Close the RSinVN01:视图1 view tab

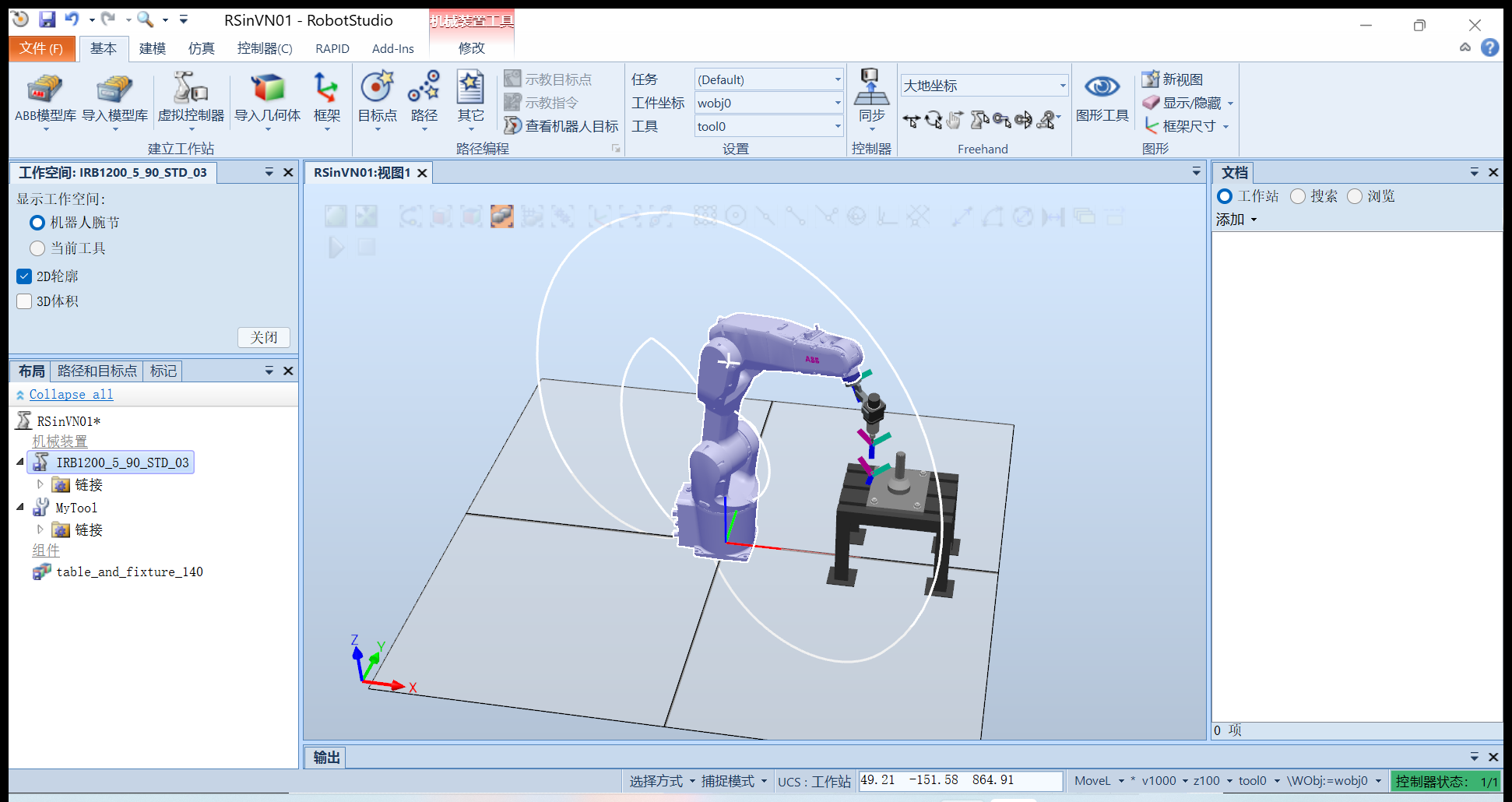(x=422, y=173)
